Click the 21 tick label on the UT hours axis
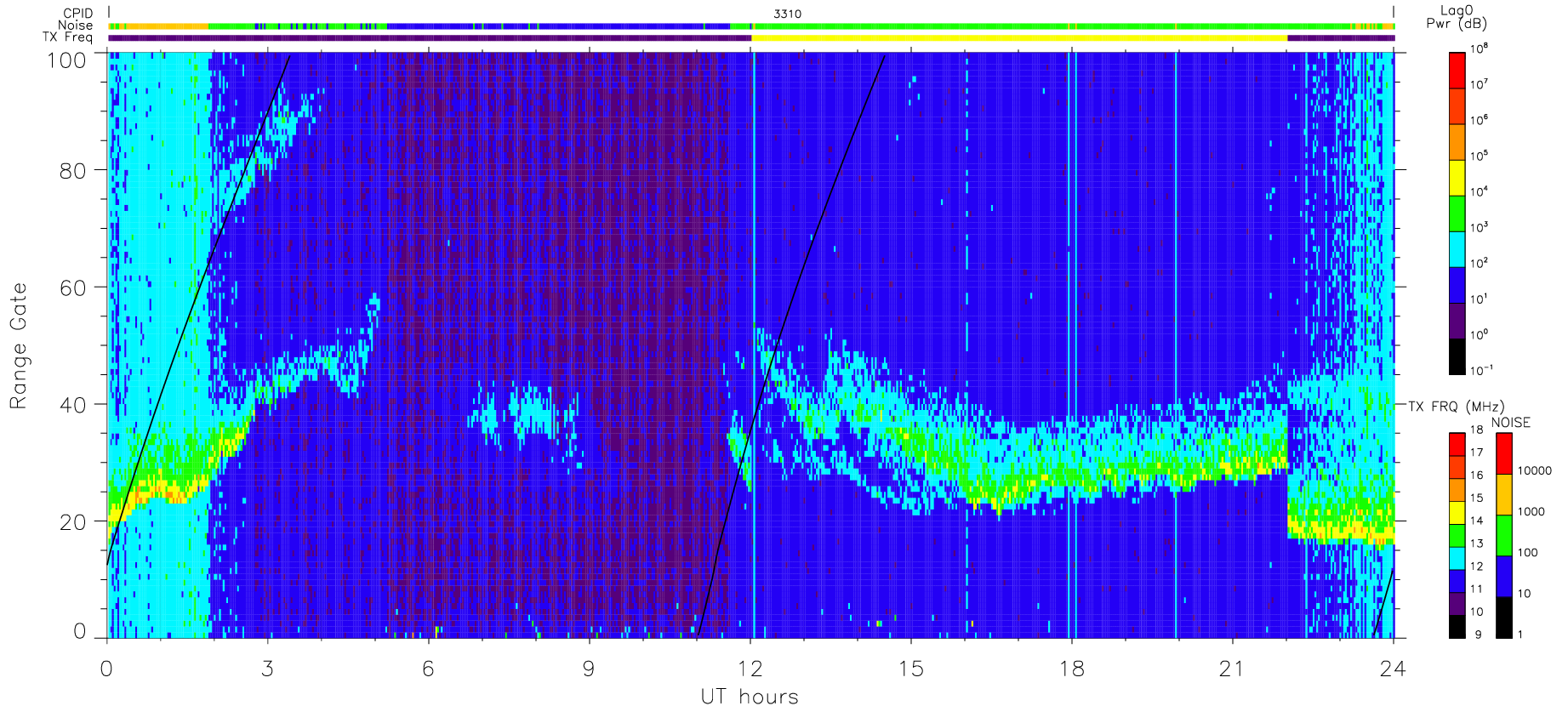The width and height of the screenshot is (1568, 723). [1232, 669]
